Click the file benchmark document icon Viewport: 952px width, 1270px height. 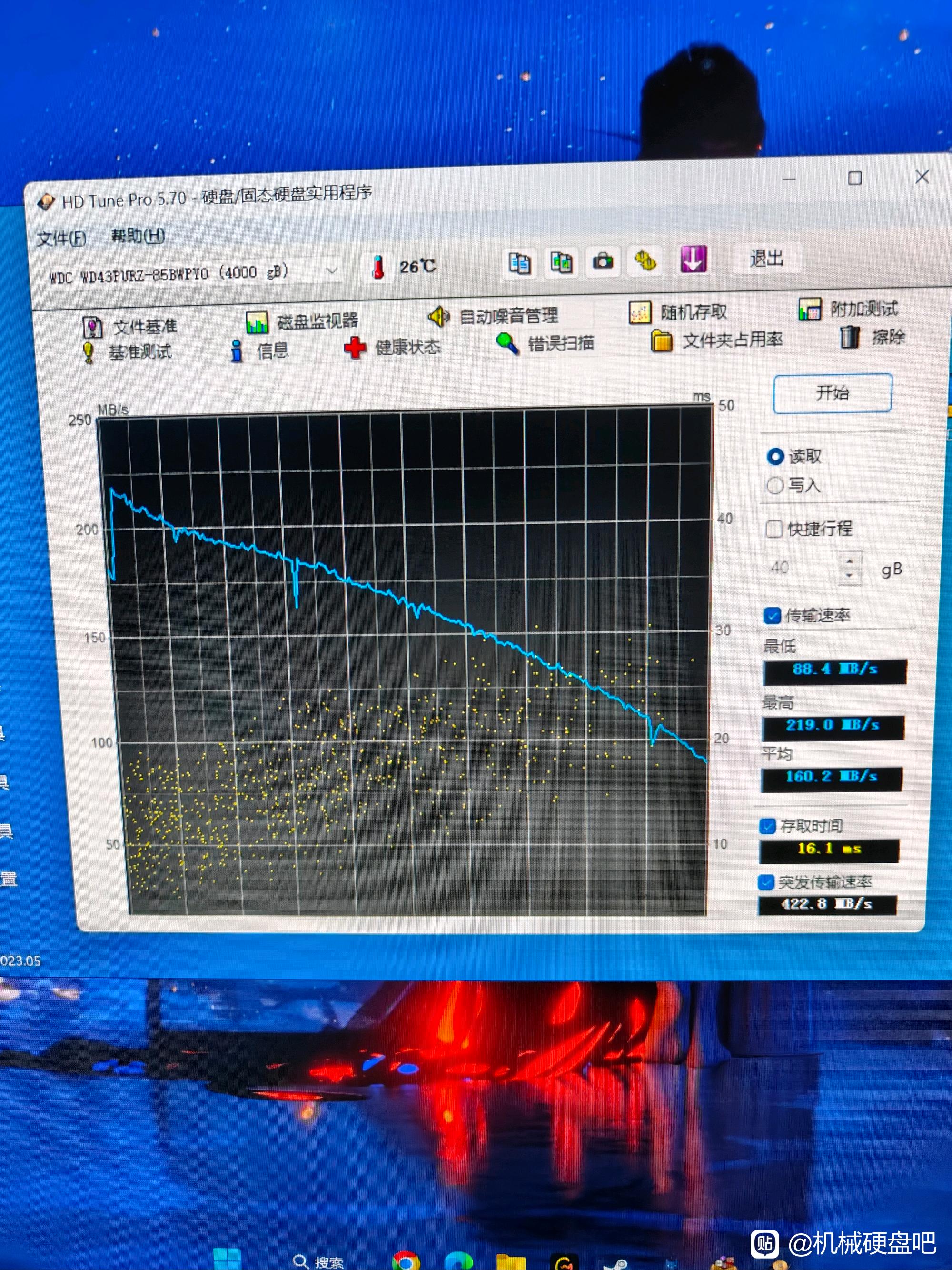tap(92, 327)
